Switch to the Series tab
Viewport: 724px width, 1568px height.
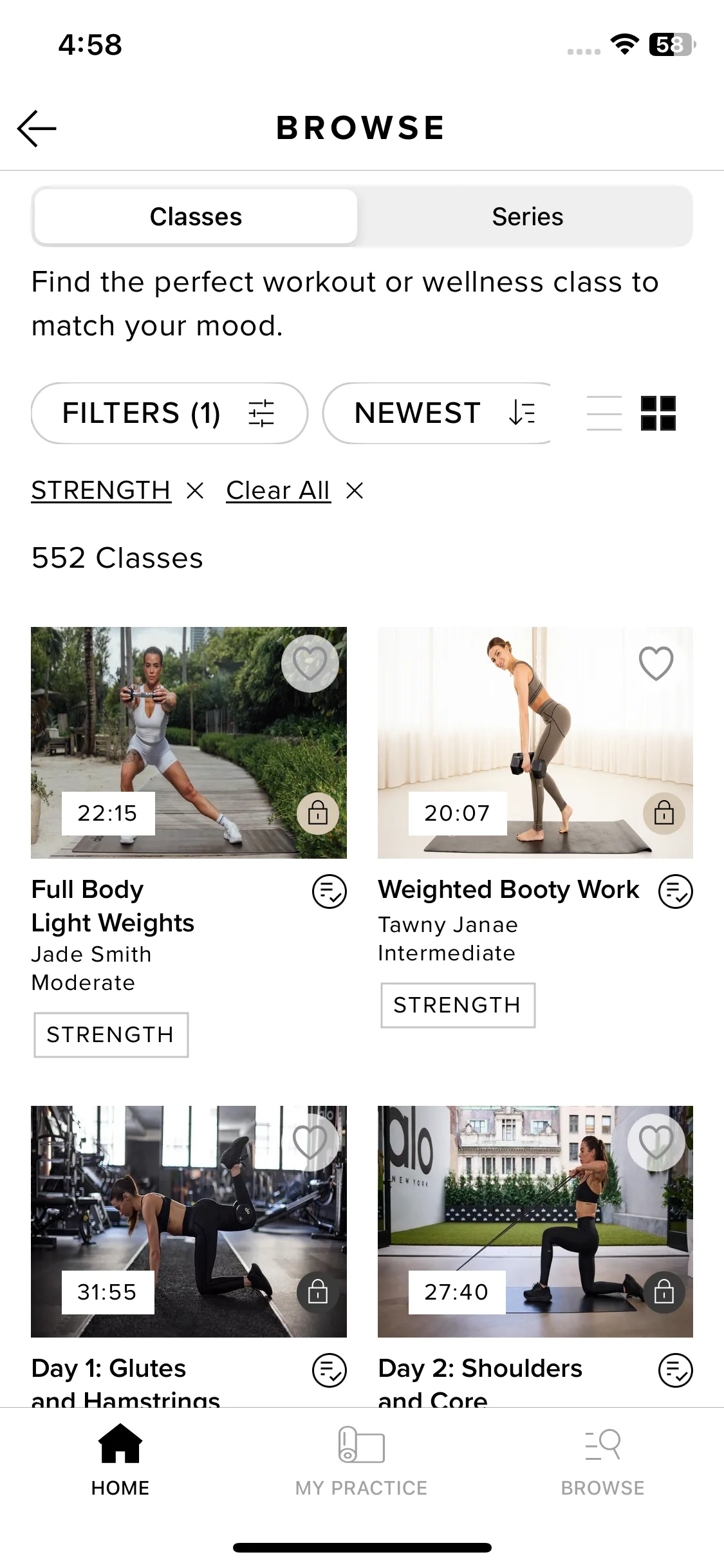tap(527, 217)
